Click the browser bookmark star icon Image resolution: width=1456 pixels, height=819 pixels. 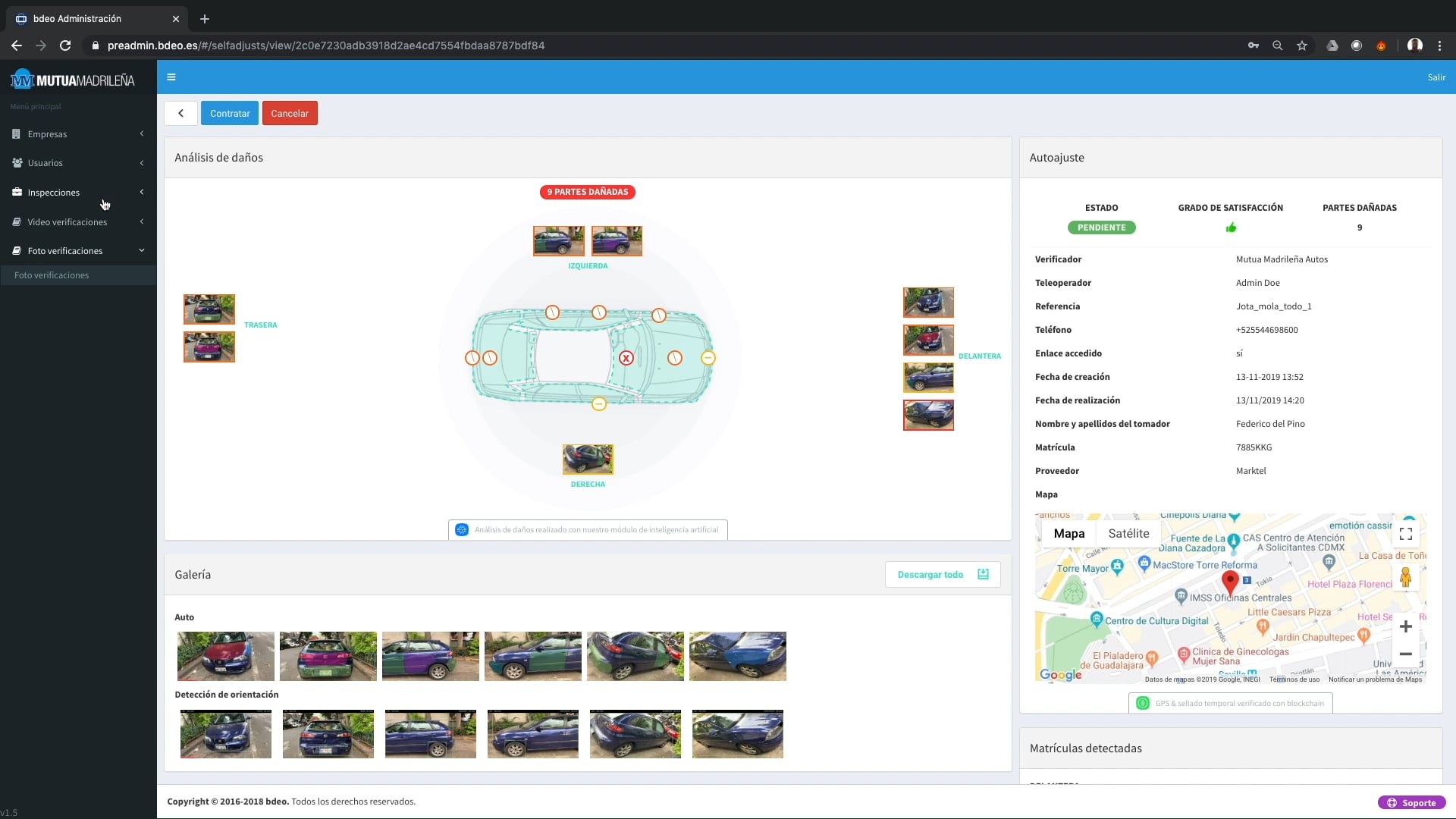pos(1302,45)
